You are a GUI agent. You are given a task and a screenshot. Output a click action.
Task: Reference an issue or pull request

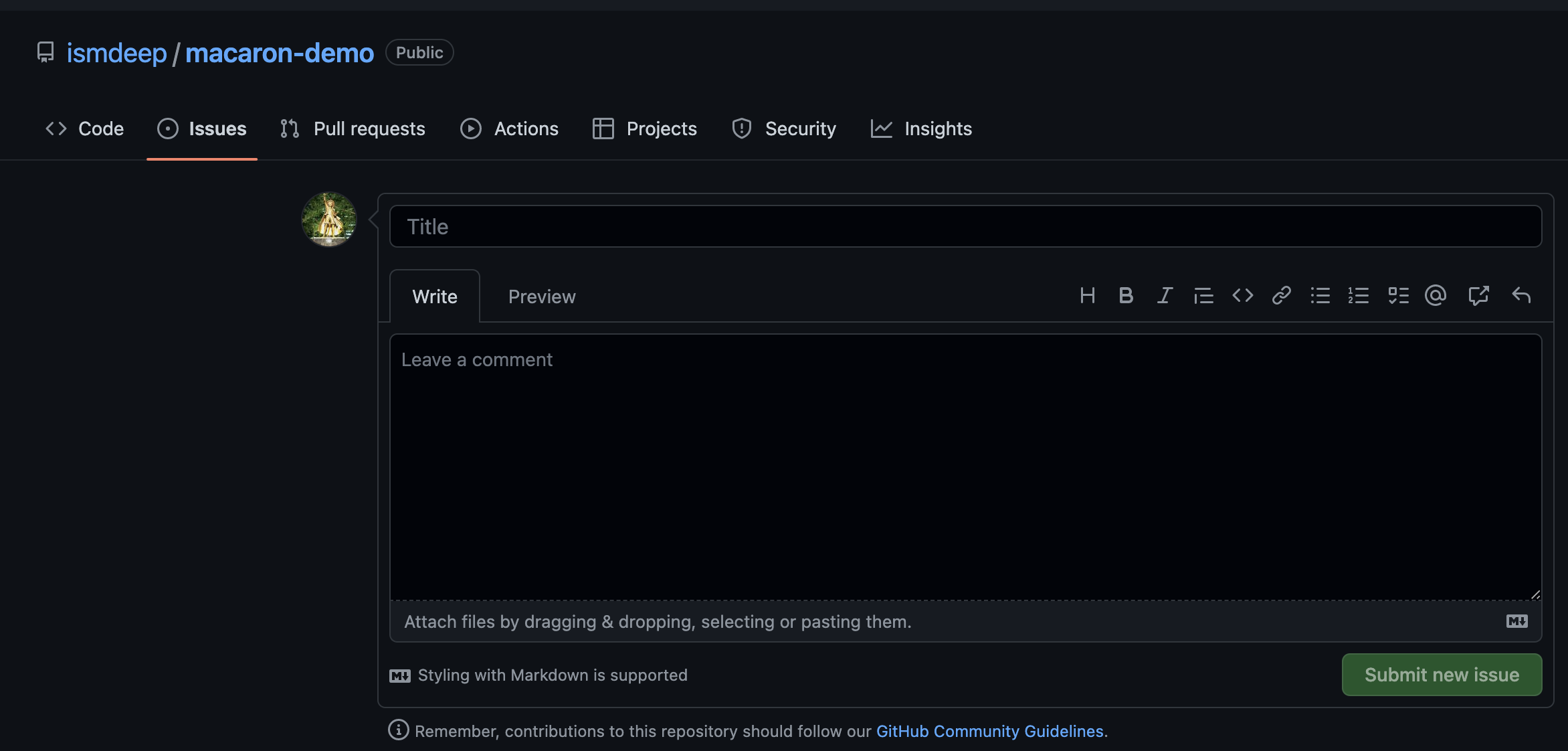pyautogui.click(x=1479, y=295)
